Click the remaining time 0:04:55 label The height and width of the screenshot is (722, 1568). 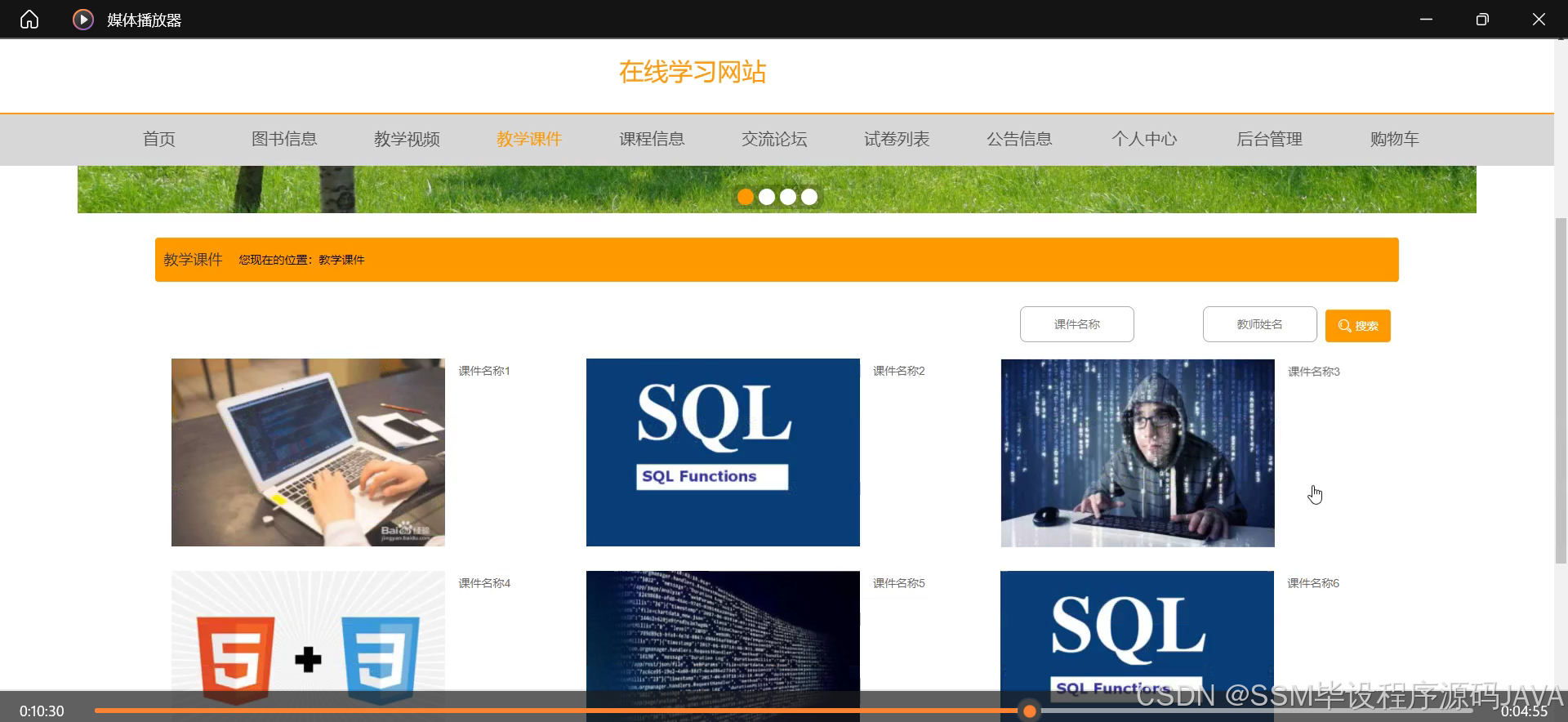(1524, 711)
